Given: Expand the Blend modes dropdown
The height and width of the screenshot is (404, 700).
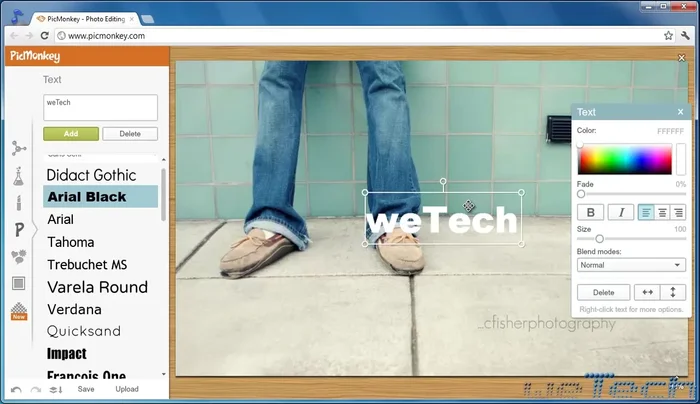Looking at the screenshot, I should point(630,265).
